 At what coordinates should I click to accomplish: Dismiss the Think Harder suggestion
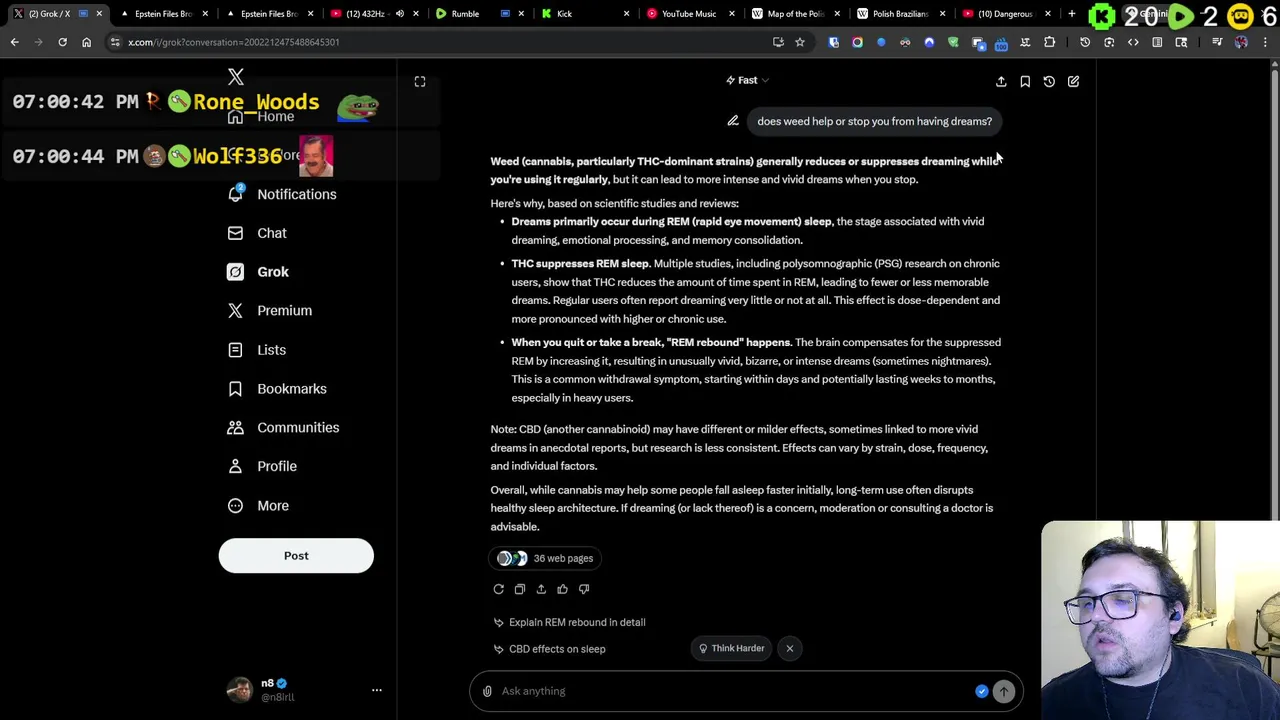point(790,648)
